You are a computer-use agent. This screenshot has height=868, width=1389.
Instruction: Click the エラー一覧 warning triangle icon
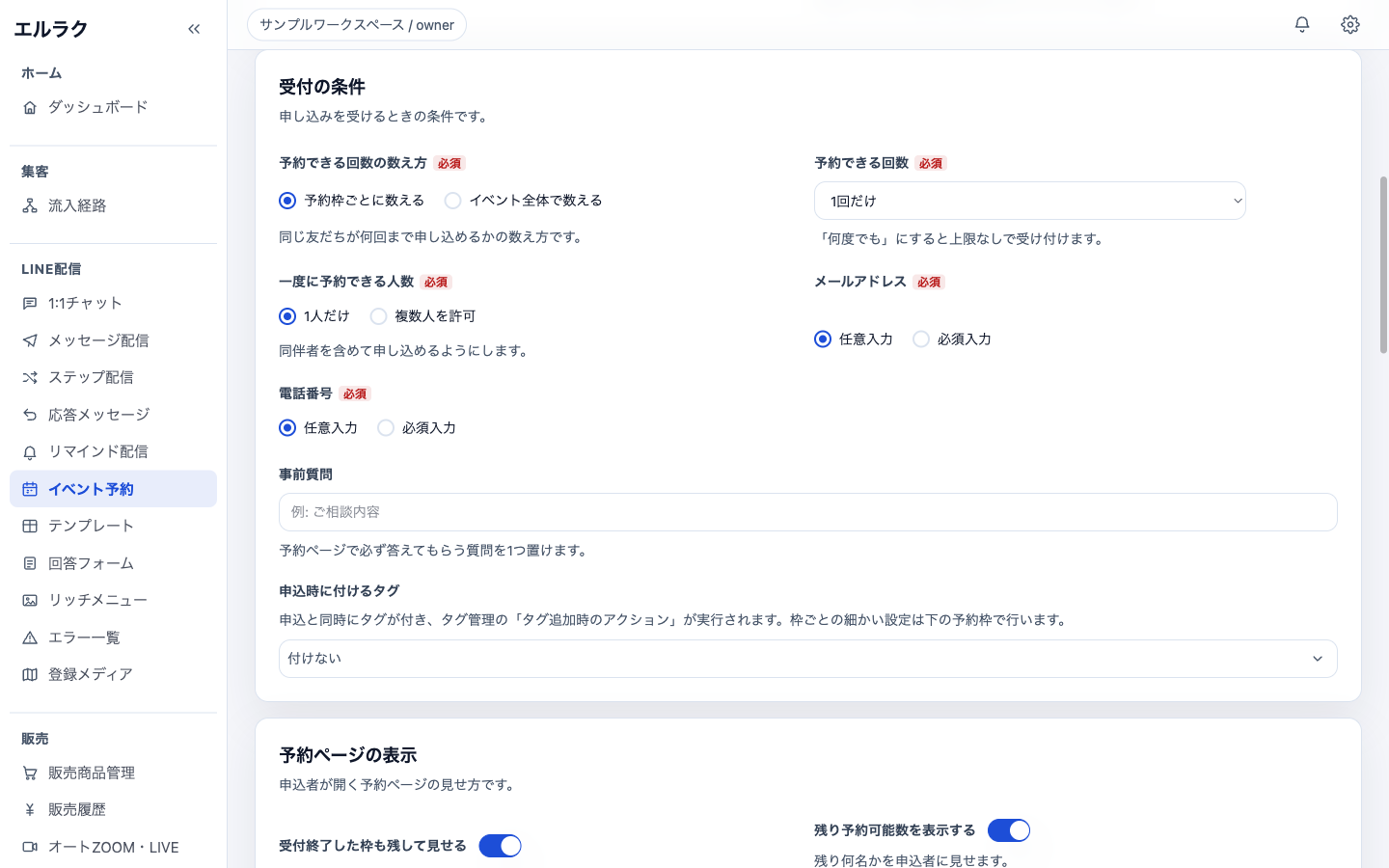point(30,637)
